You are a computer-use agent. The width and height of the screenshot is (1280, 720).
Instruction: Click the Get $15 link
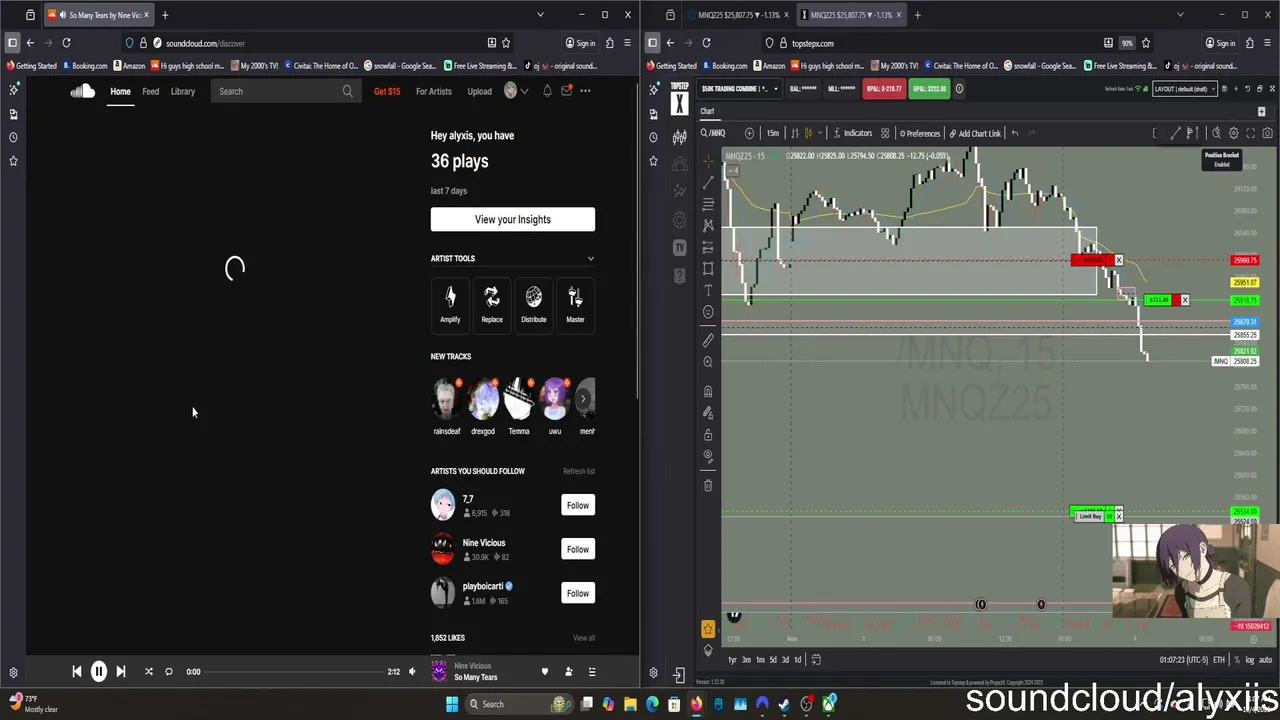pos(387,91)
